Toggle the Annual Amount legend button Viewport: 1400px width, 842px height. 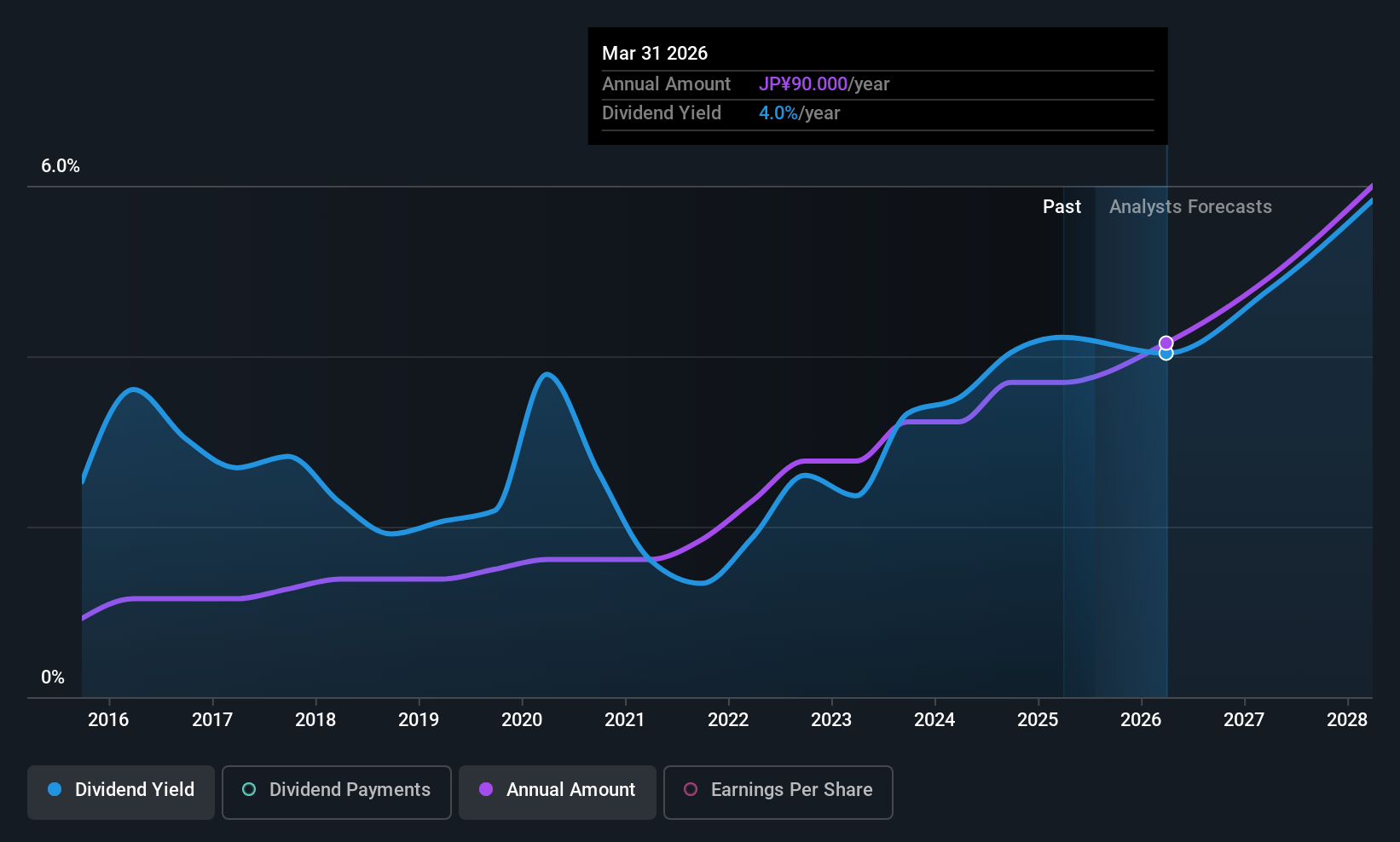558,793
